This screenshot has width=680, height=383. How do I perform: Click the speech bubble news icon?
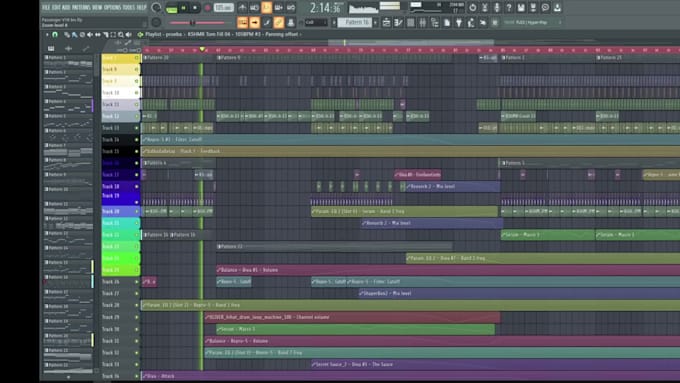pyautogui.click(x=545, y=7)
